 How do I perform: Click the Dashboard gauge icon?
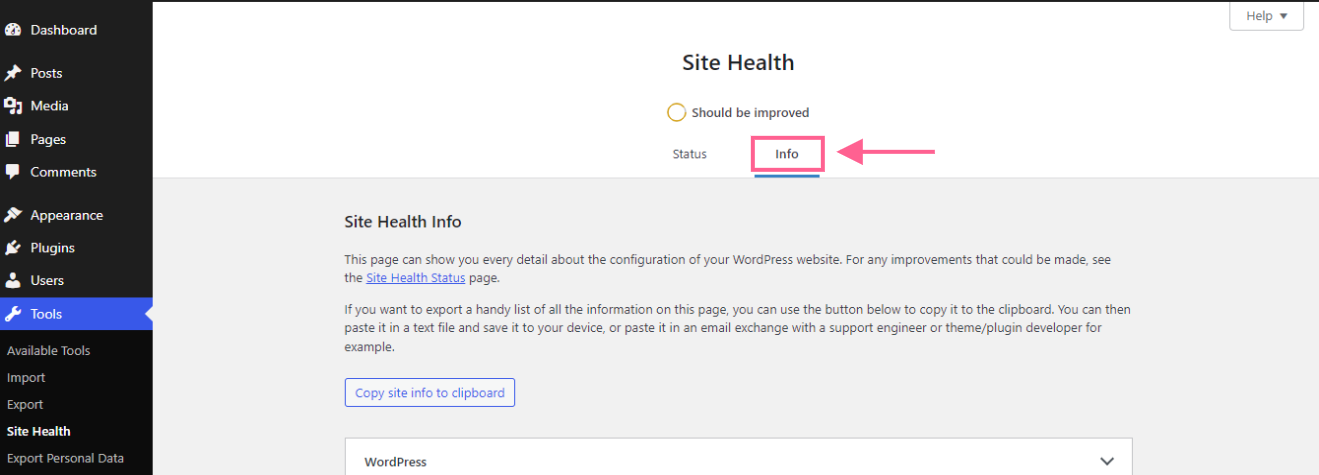click(13, 30)
